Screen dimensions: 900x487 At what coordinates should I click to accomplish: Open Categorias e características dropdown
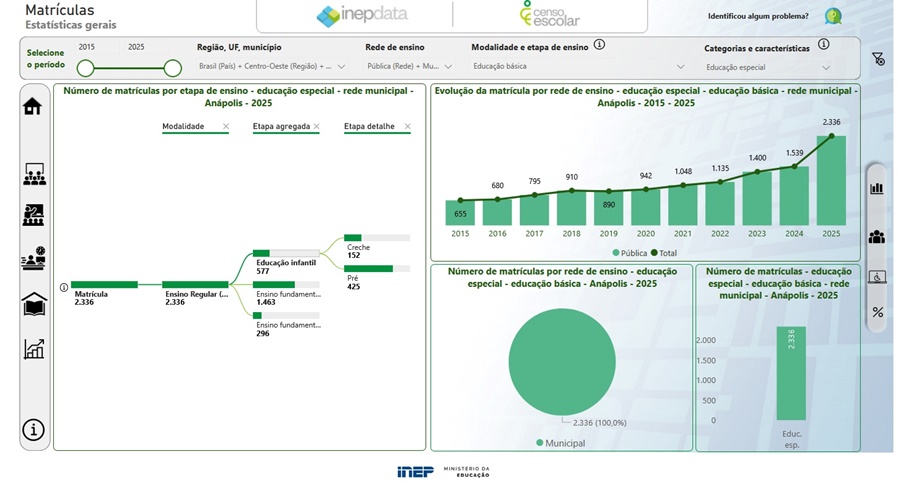pyautogui.click(x=767, y=68)
